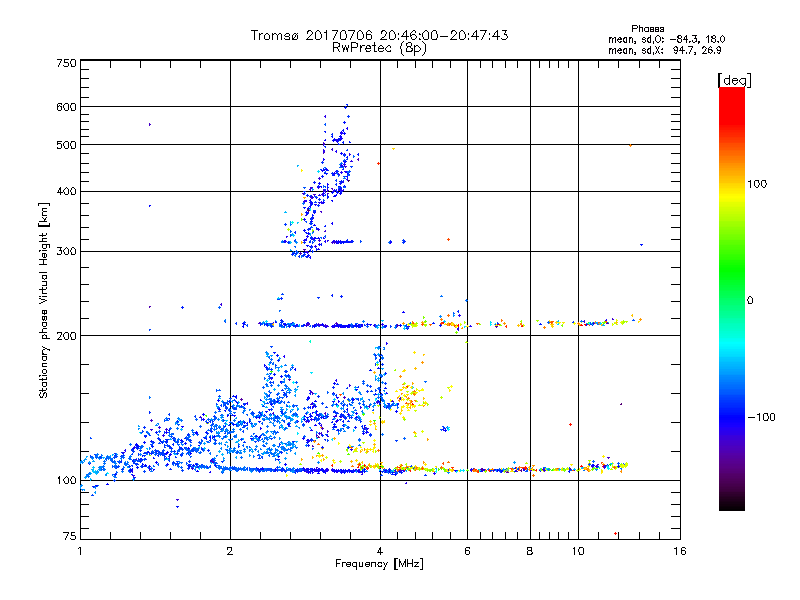
Task: Click the y-axis tick label '75'
Action: click(x=70, y=536)
